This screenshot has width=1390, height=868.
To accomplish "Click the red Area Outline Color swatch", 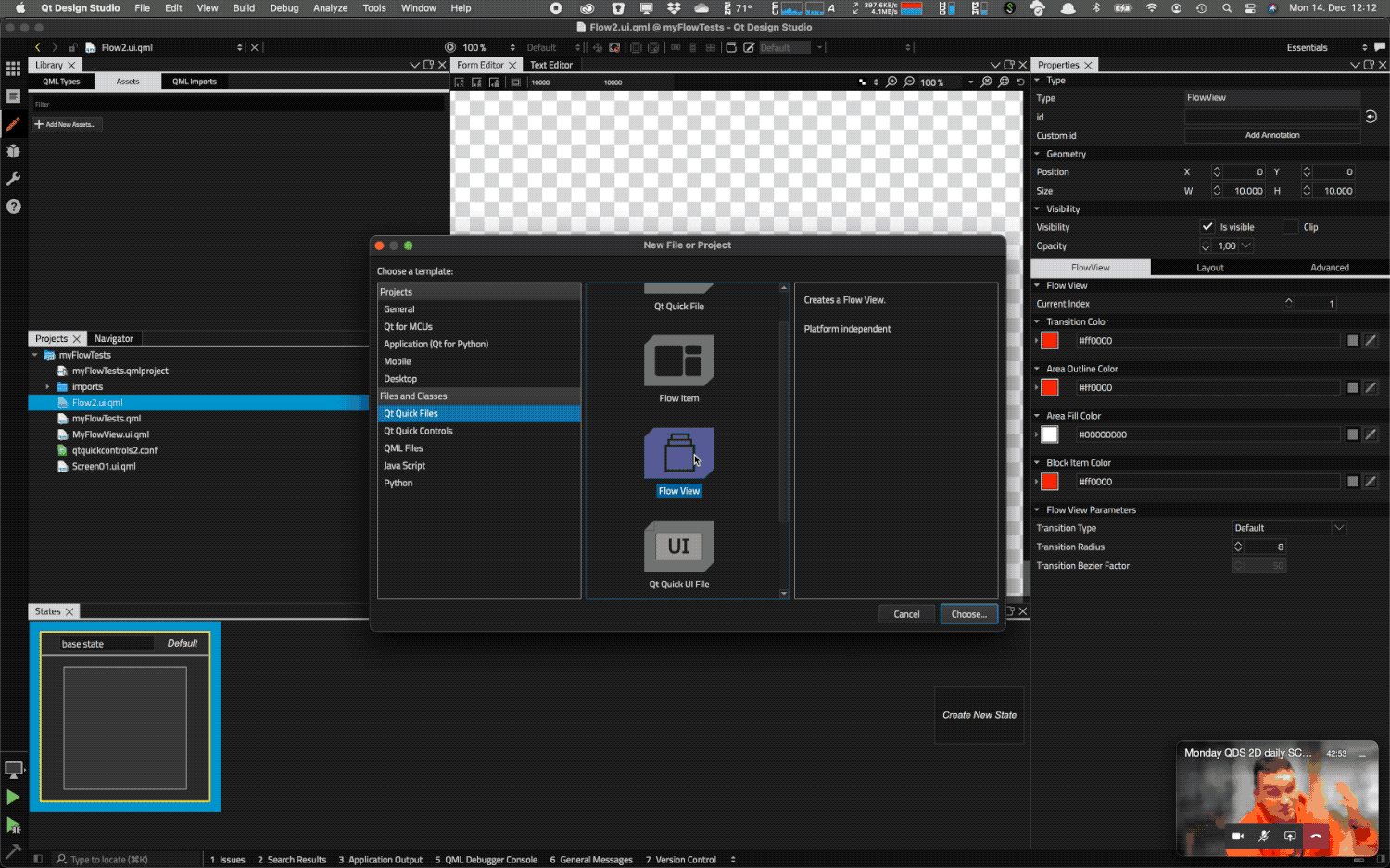I will (x=1050, y=388).
